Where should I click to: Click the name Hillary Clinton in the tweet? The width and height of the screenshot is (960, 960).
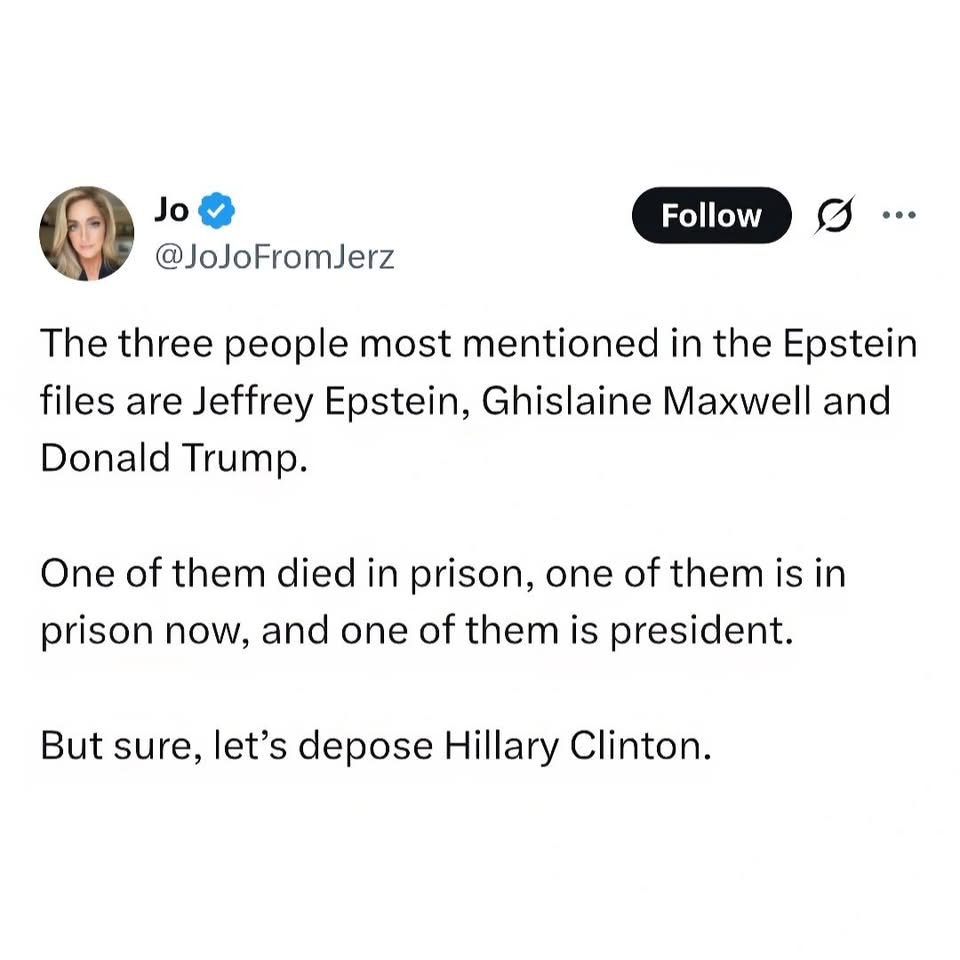(x=577, y=748)
